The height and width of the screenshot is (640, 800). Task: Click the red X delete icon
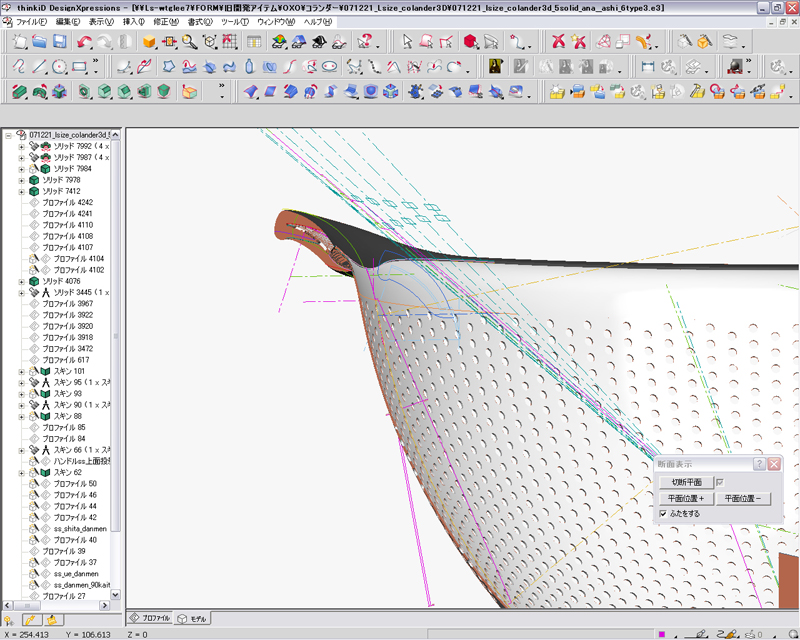558,41
